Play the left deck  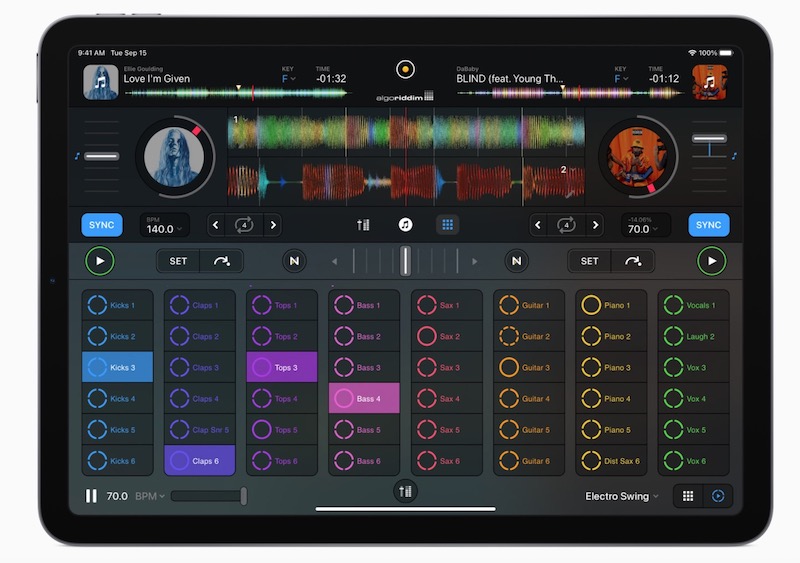(x=99, y=261)
